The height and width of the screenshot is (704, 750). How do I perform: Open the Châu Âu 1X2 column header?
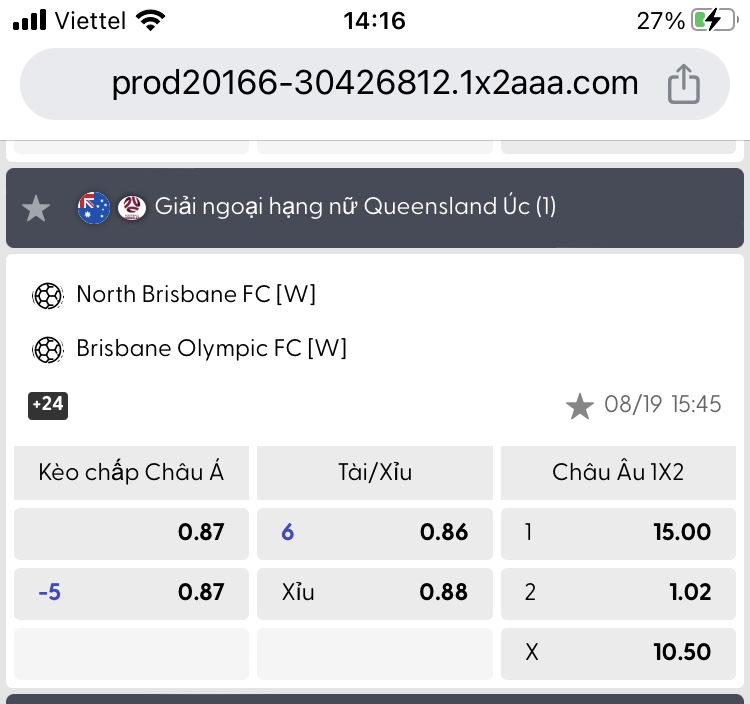click(618, 473)
